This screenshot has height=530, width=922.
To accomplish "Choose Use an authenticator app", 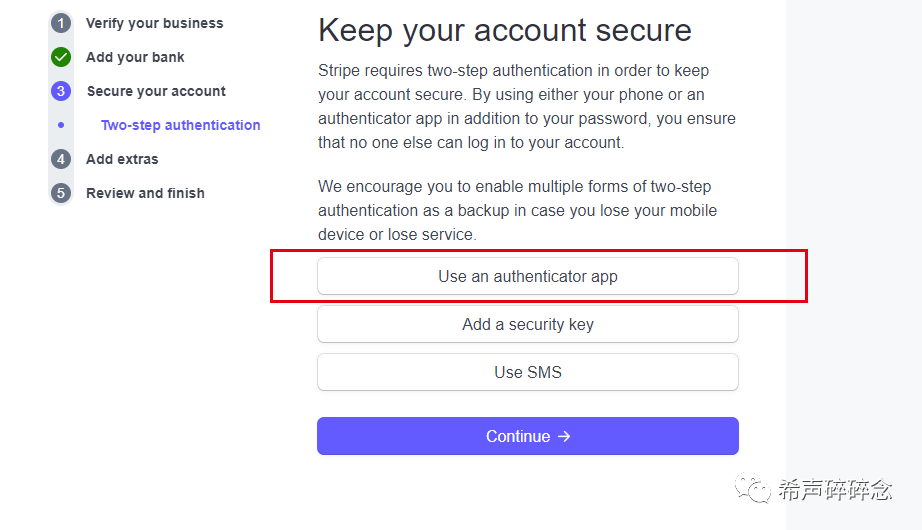I will pos(528,276).
